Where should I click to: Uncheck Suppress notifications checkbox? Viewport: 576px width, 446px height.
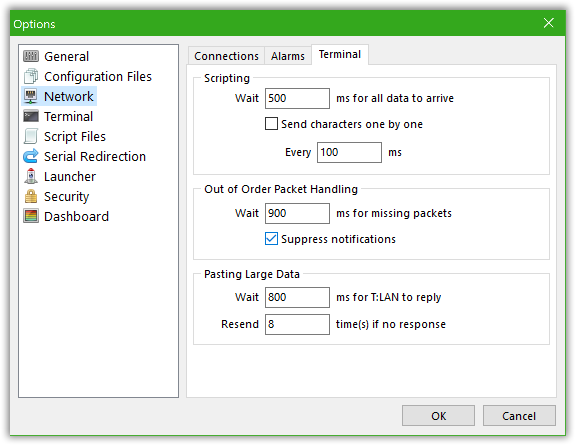click(271, 239)
